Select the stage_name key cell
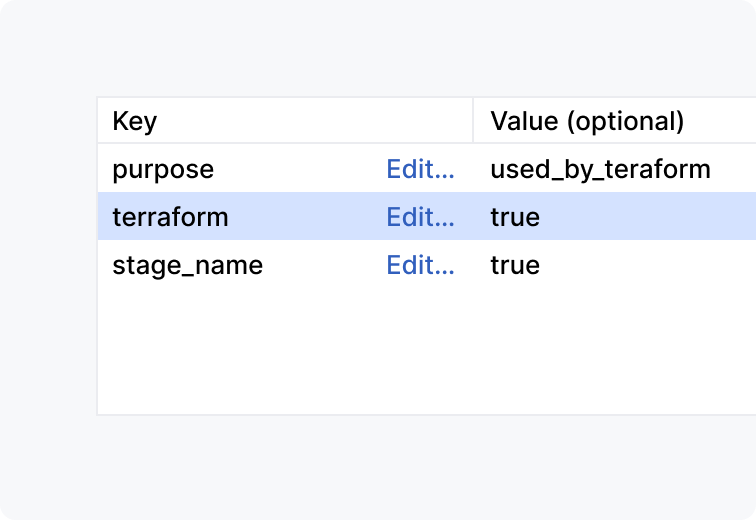This screenshot has width=756, height=520. point(187,265)
